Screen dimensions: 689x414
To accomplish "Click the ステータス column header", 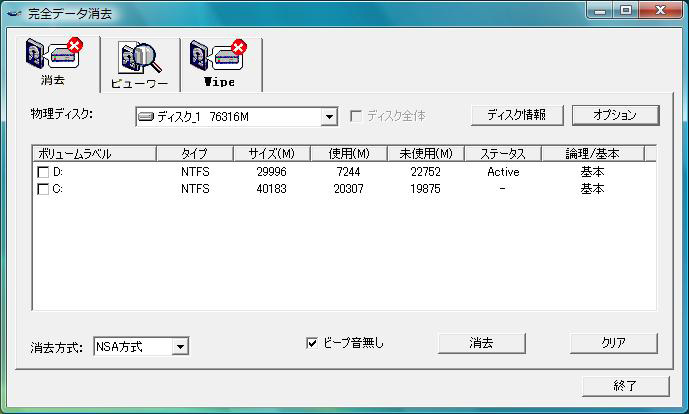I will [503, 154].
